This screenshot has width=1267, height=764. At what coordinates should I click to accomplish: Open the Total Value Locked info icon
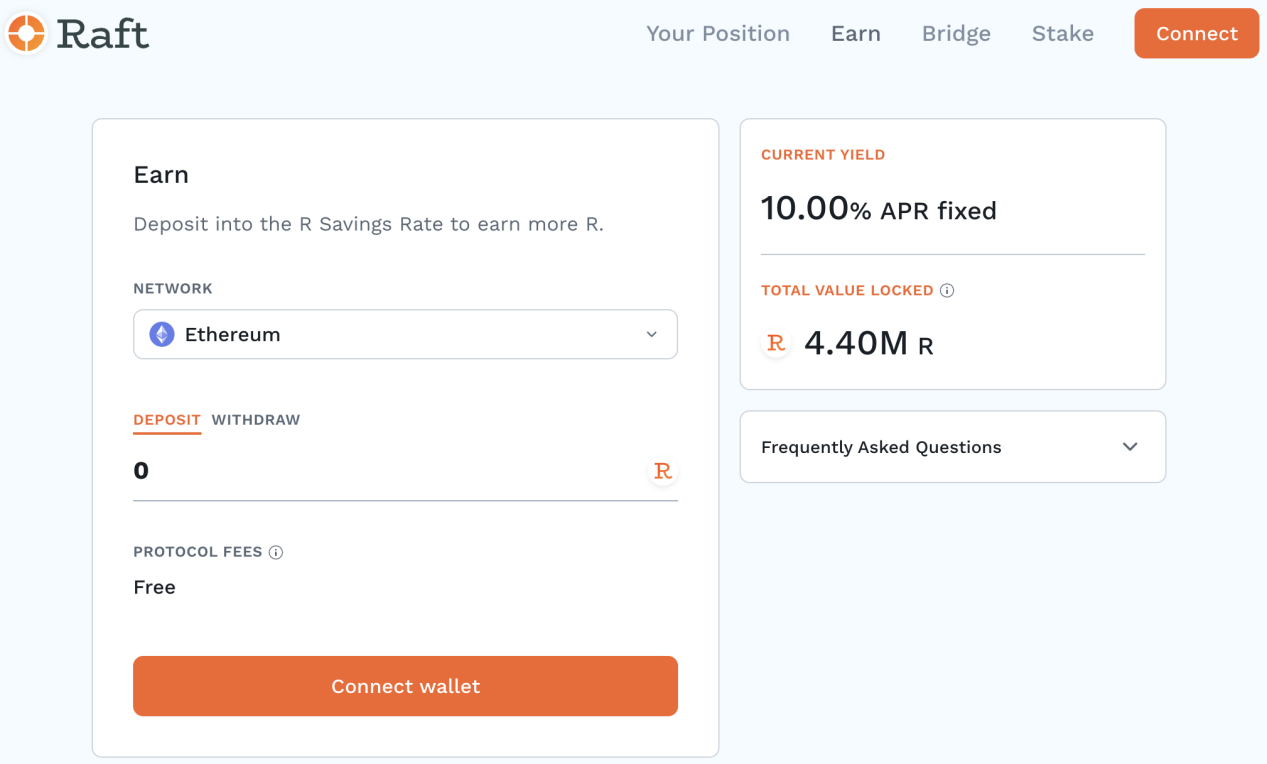point(947,290)
